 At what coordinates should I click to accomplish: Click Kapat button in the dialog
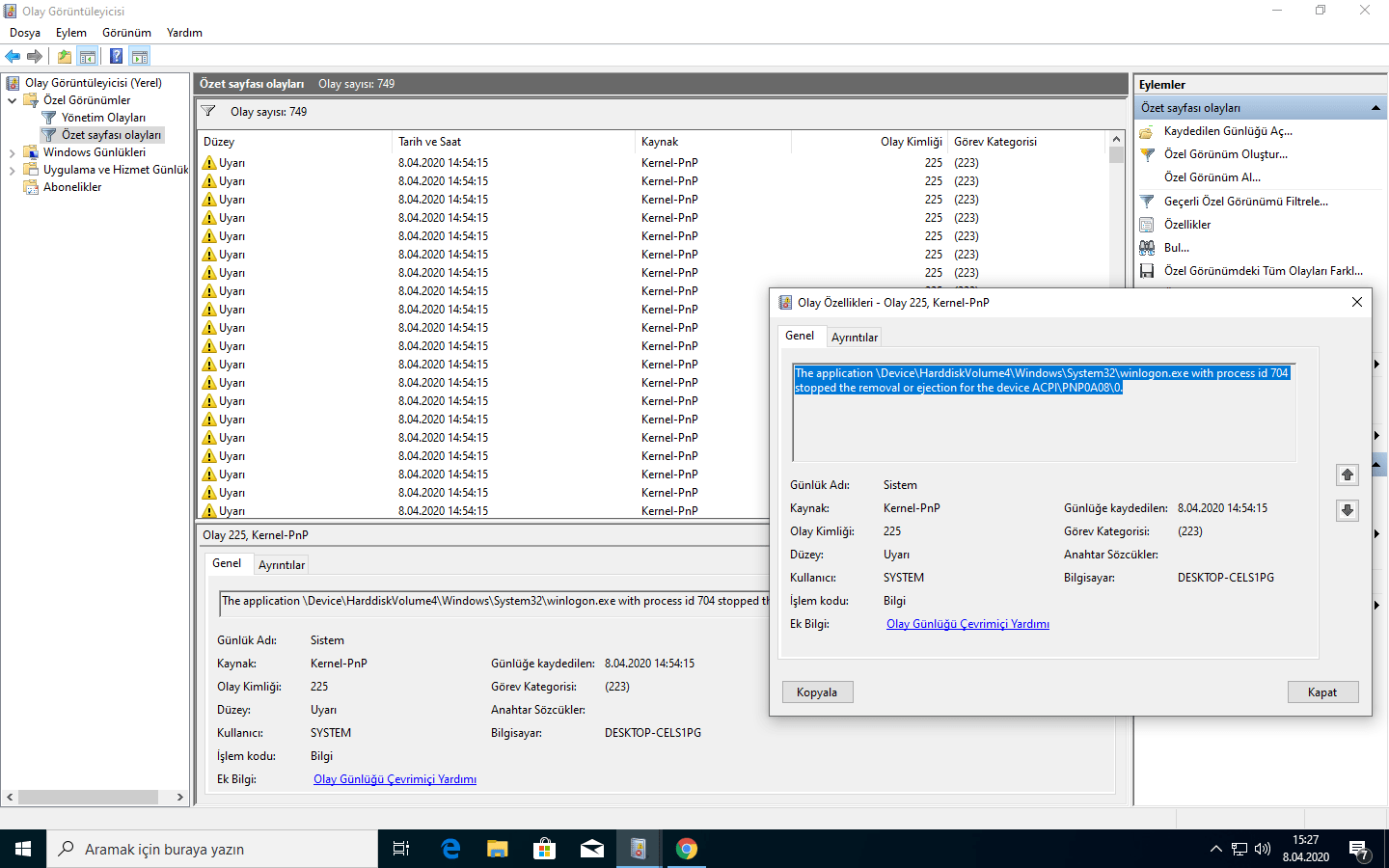1322,692
